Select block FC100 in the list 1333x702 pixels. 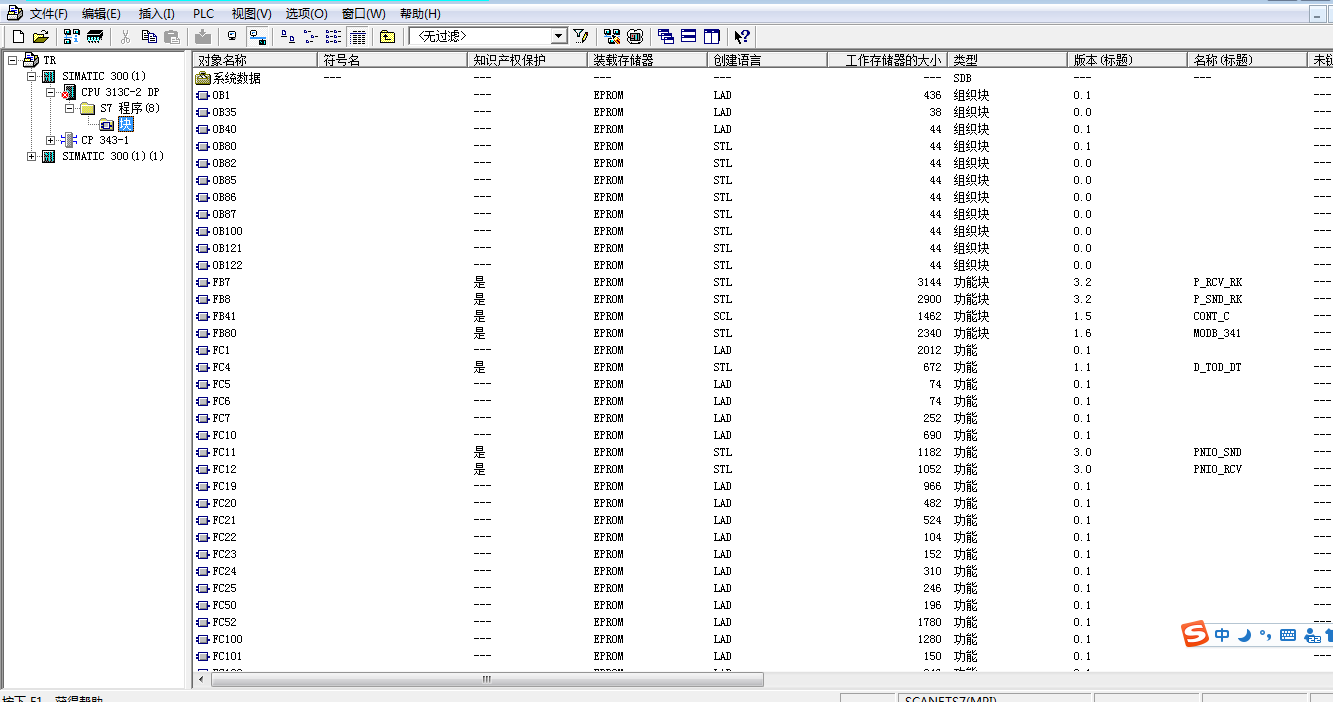[227, 639]
